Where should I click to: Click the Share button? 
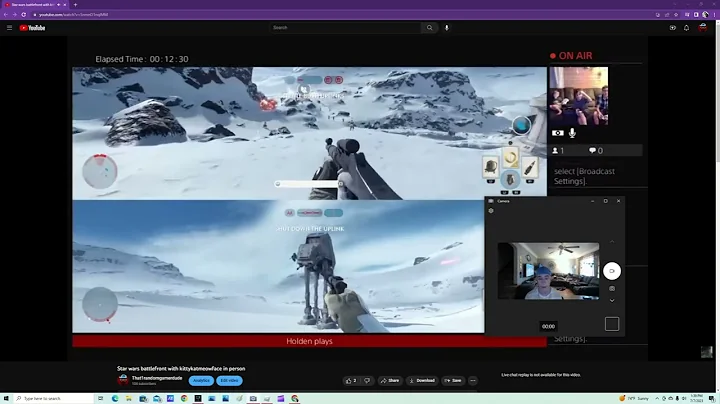pyautogui.click(x=390, y=381)
